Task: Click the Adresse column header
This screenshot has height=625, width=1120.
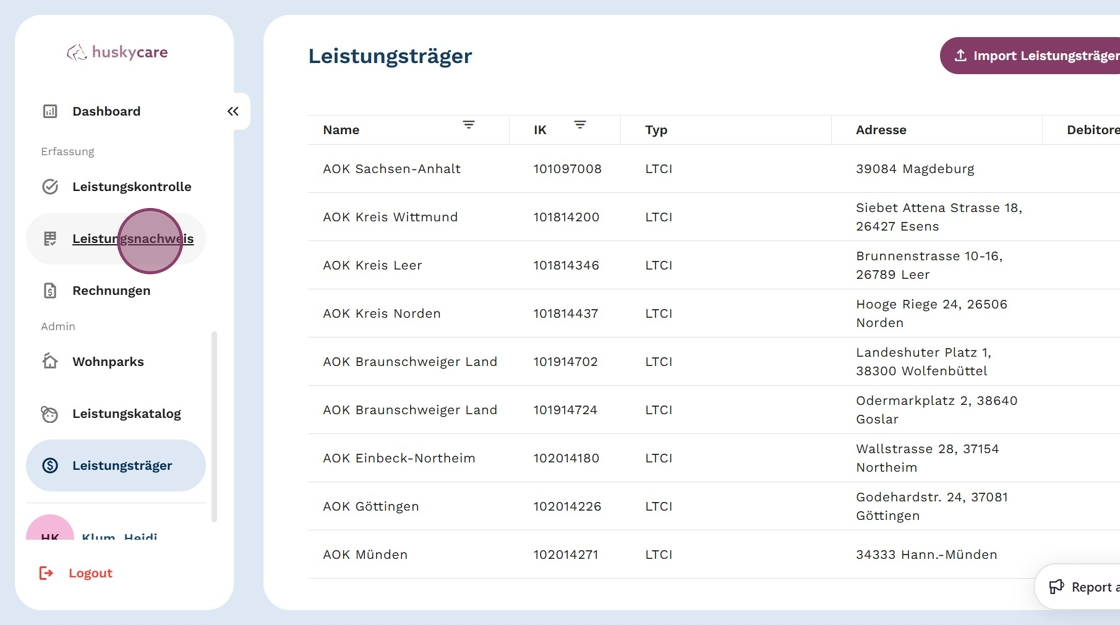Action: pyautogui.click(x=881, y=130)
